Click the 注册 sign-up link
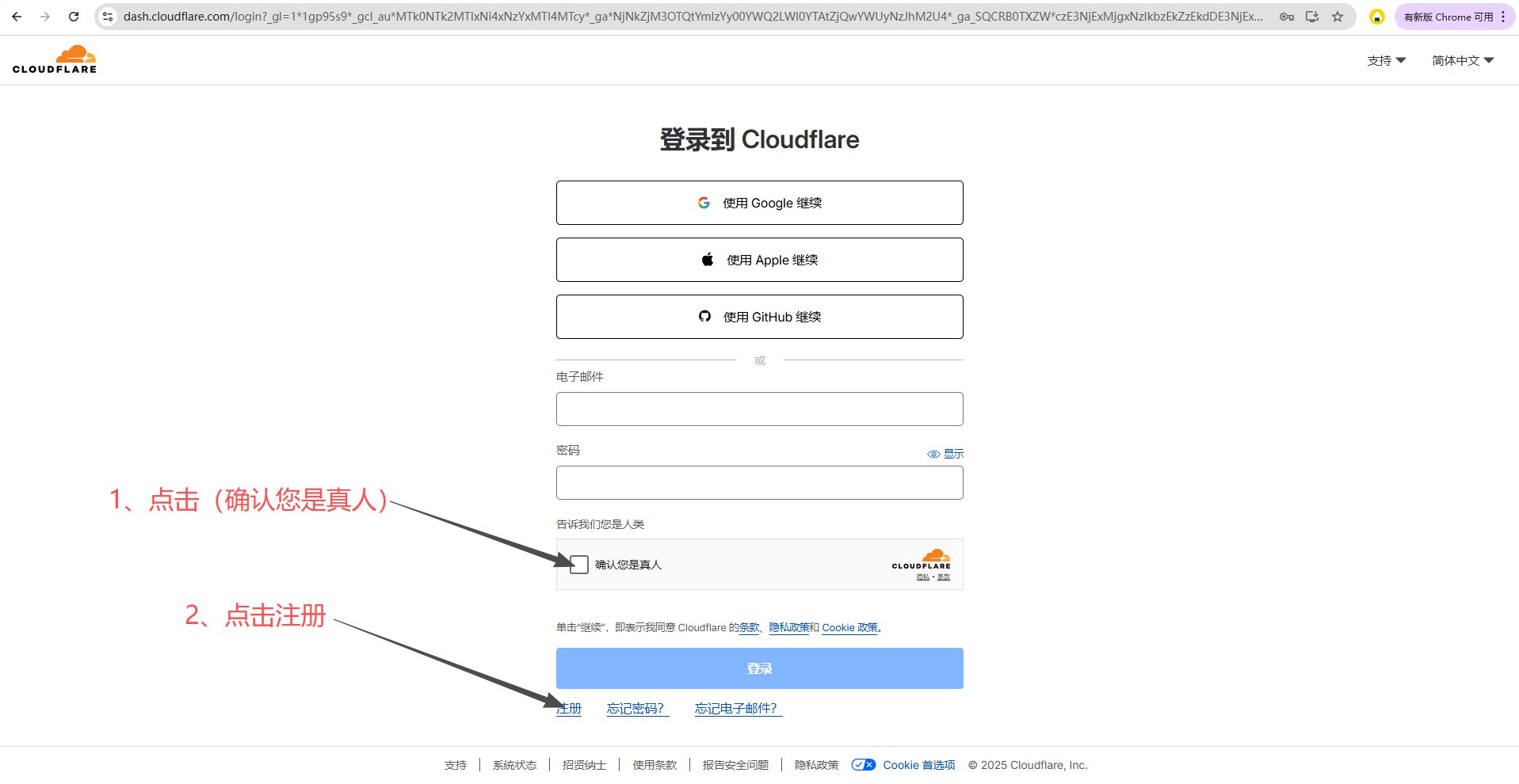 click(569, 709)
